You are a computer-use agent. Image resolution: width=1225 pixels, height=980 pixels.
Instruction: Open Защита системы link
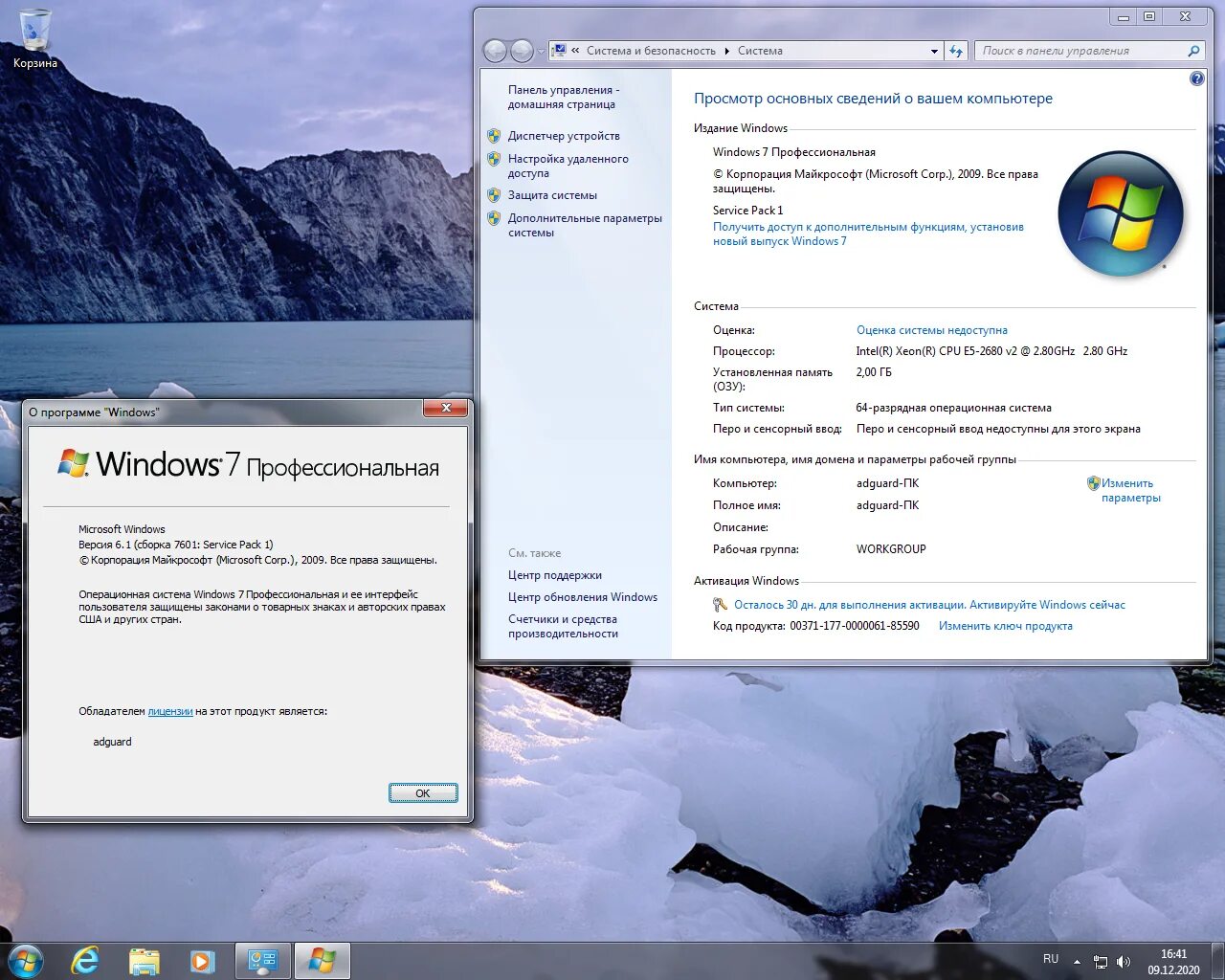(552, 195)
